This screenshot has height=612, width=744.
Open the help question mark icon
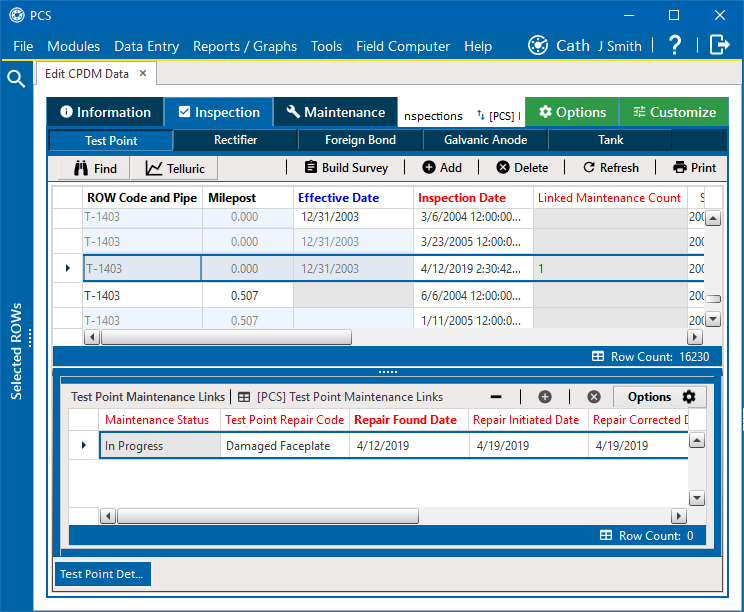[675, 45]
